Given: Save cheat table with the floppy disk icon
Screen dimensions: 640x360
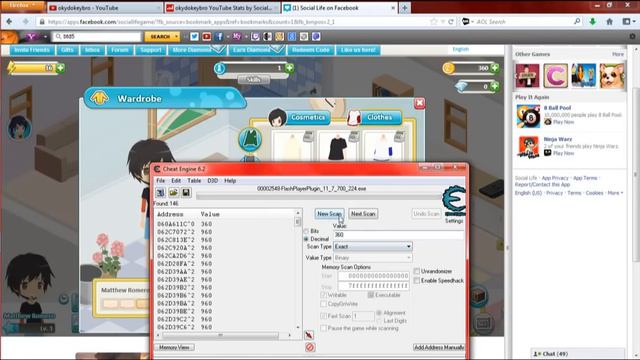Looking at the screenshot, I should click(x=186, y=192).
